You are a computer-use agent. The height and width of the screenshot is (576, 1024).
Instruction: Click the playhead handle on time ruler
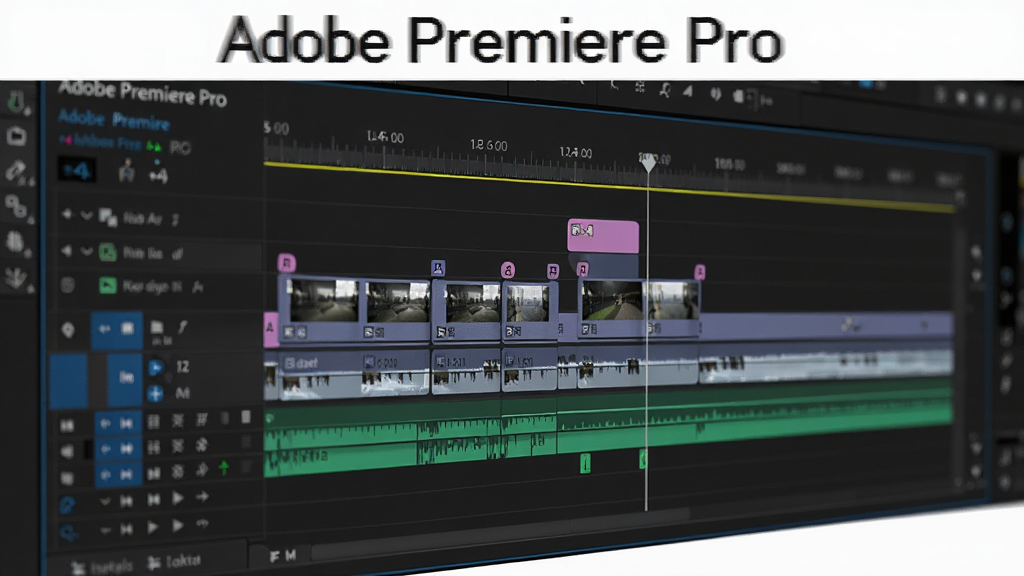648,163
